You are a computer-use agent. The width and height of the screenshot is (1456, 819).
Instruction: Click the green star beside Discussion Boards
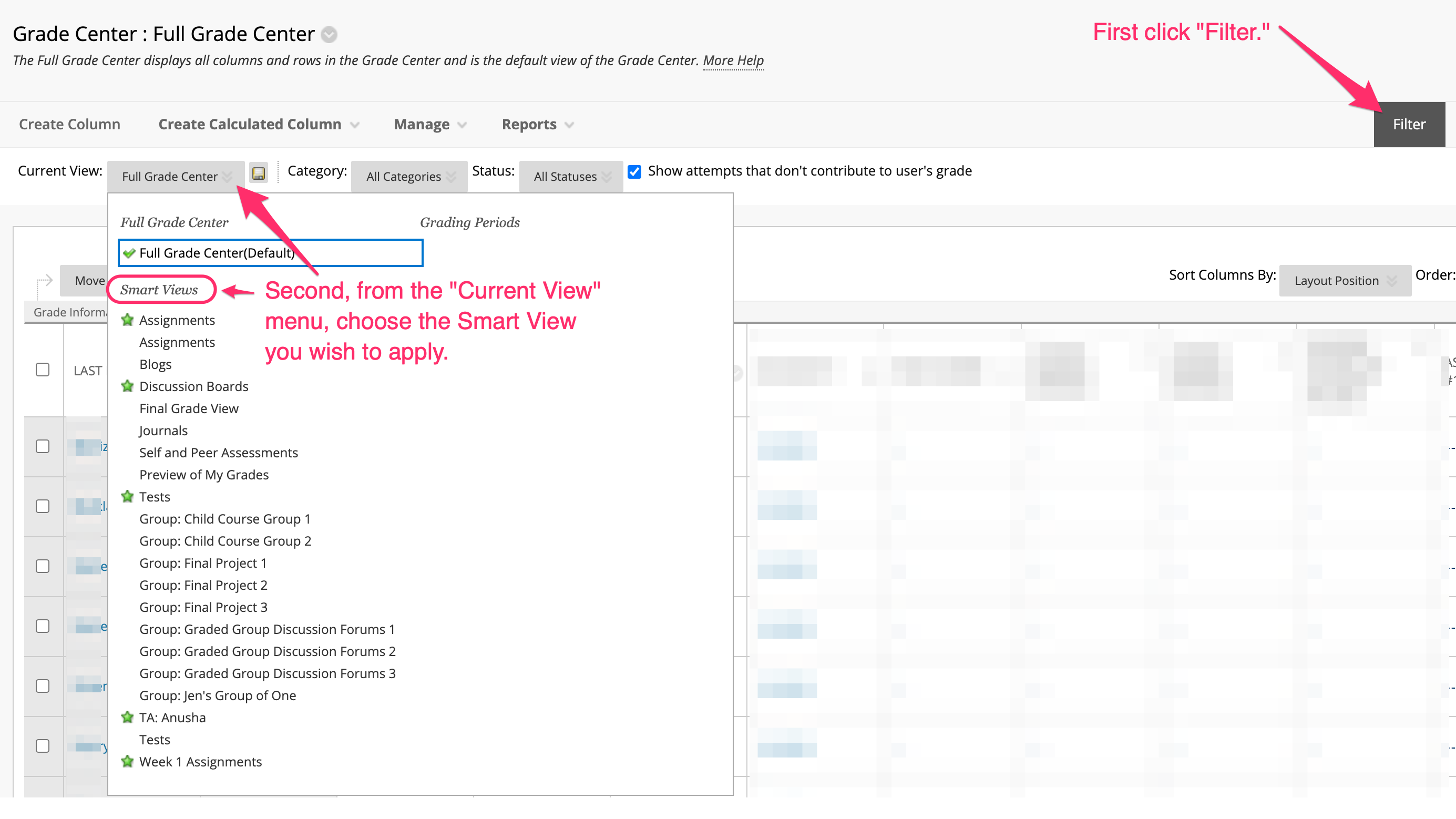pyautogui.click(x=128, y=386)
